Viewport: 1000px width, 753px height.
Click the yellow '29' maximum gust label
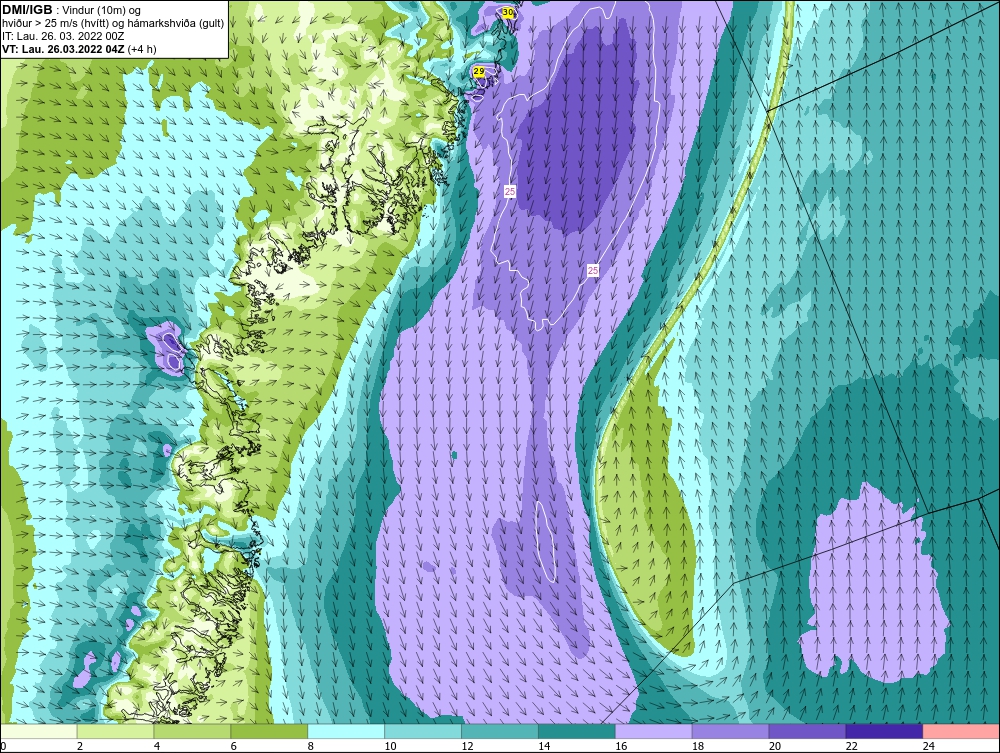pos(479,72)
